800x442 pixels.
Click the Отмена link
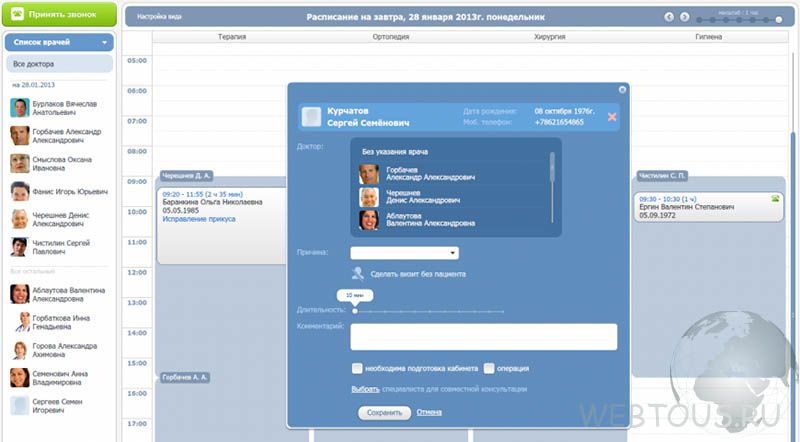coord(429,412)
